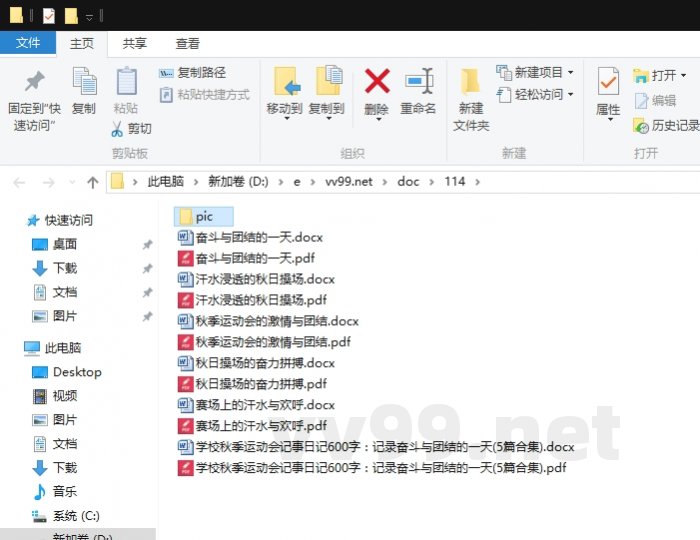The image size is (700, 540).
Task: Open the 文件 menu tab
Action: (28, 43)
